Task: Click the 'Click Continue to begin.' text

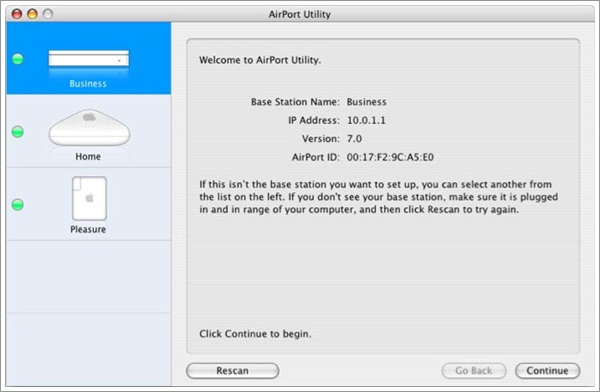Action: [x=255, y=334]
